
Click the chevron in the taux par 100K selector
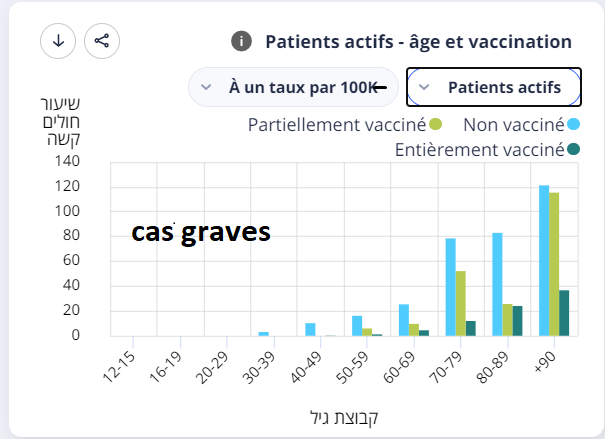tap(206, 87)
